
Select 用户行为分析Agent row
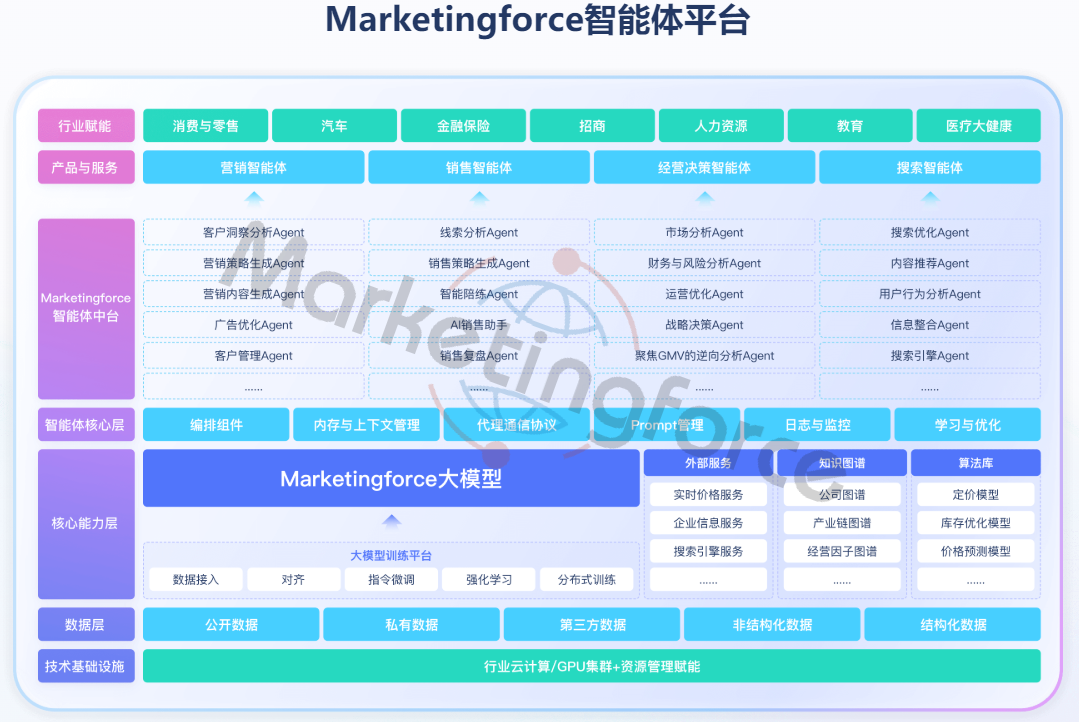tap(930, 294)
